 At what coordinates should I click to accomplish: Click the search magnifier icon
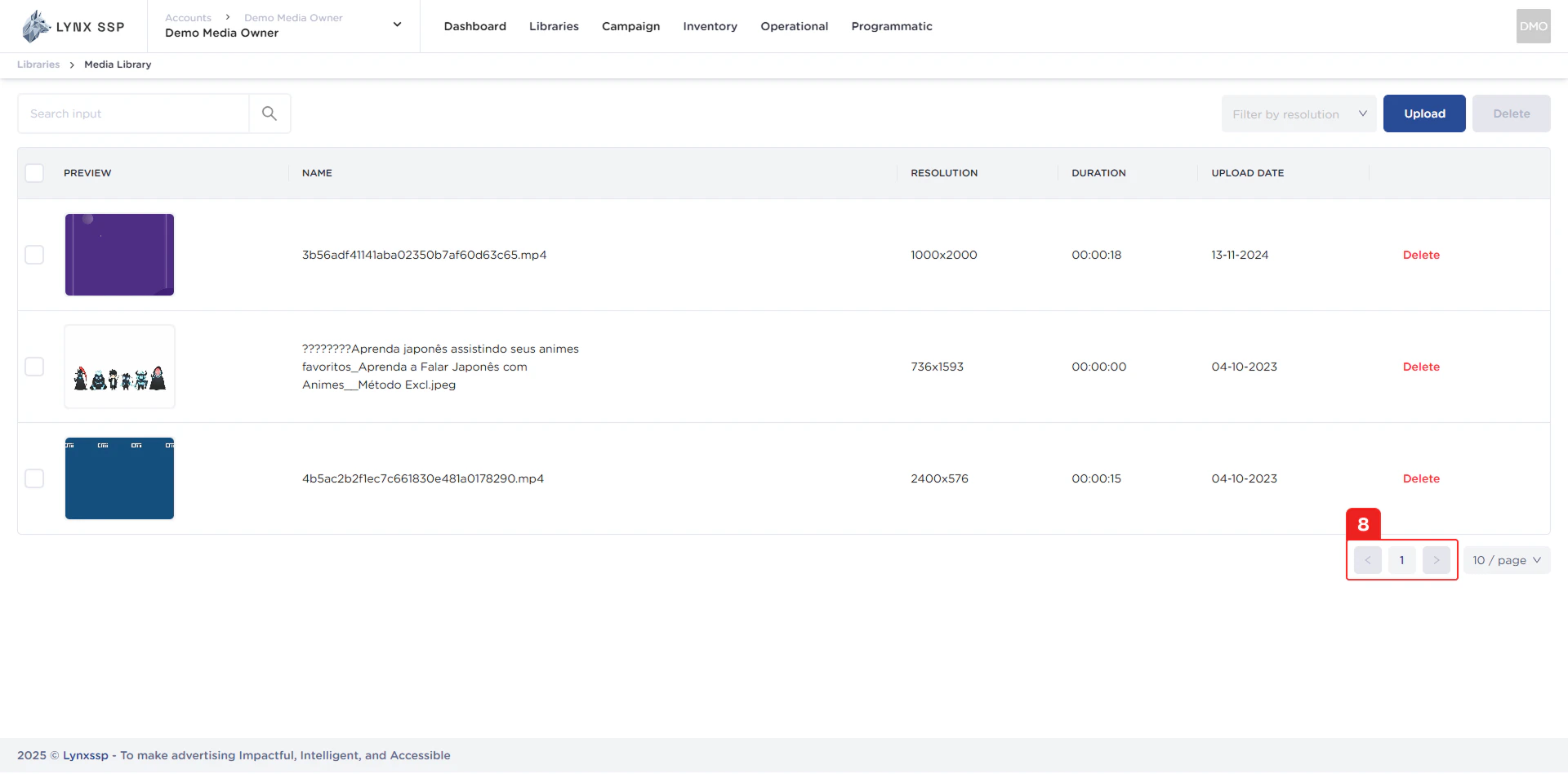click(269, 113)
